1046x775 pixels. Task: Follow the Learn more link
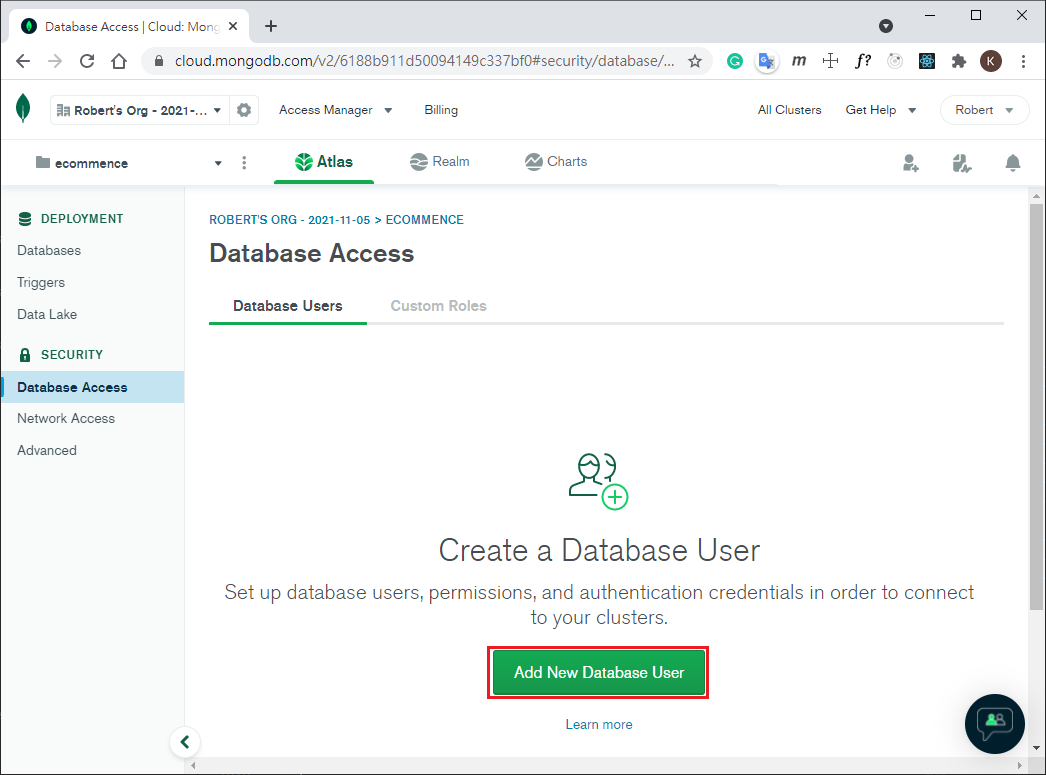[599, 724]
